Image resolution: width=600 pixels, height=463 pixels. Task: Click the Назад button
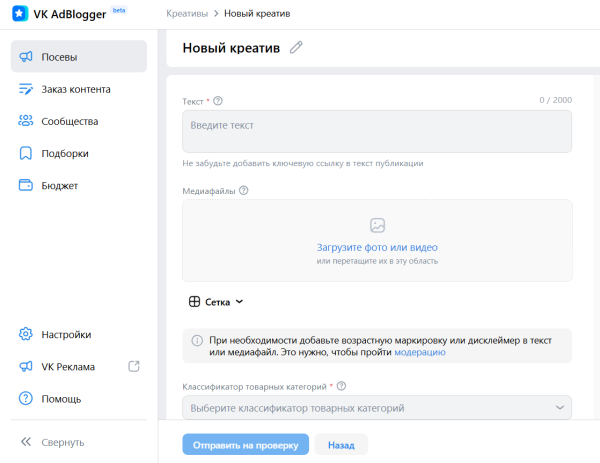click(x=341, y=445)
